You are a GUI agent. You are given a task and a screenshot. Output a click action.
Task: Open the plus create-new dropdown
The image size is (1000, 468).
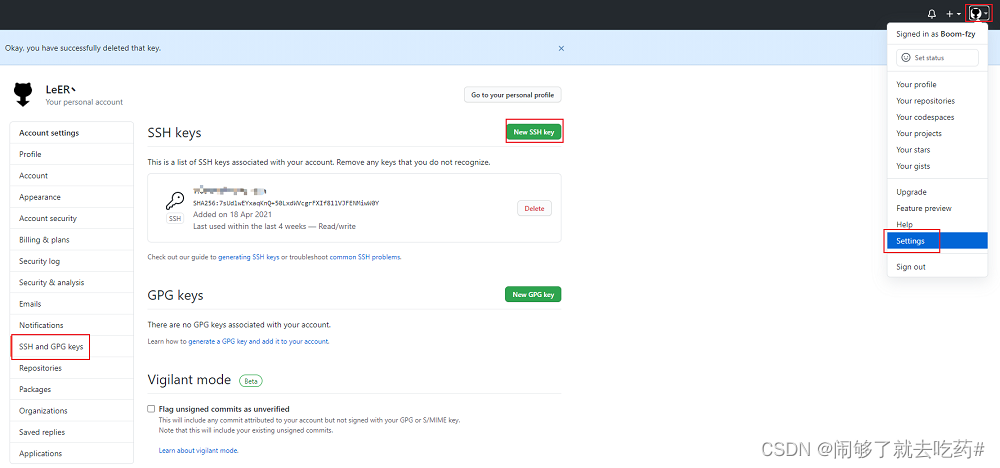953,13
